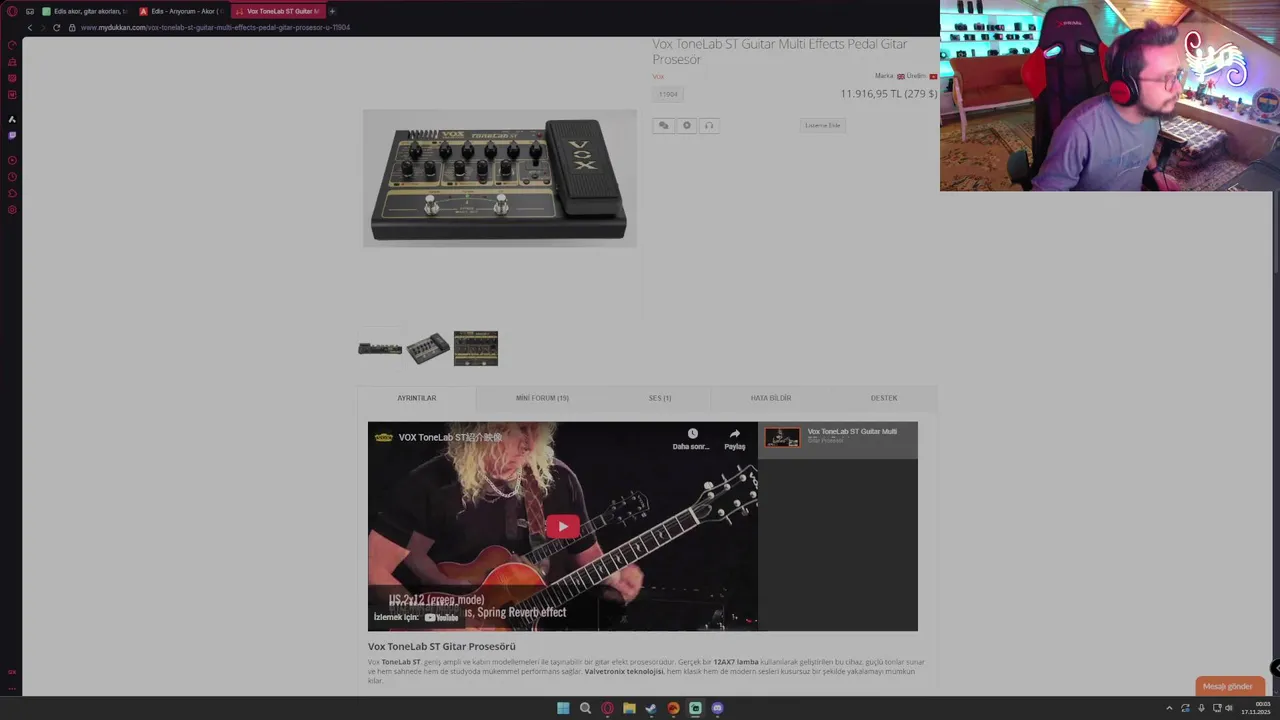Open Steam from the taskbar
This screenshot has width=1280, height=720.
tap(651, 708)
